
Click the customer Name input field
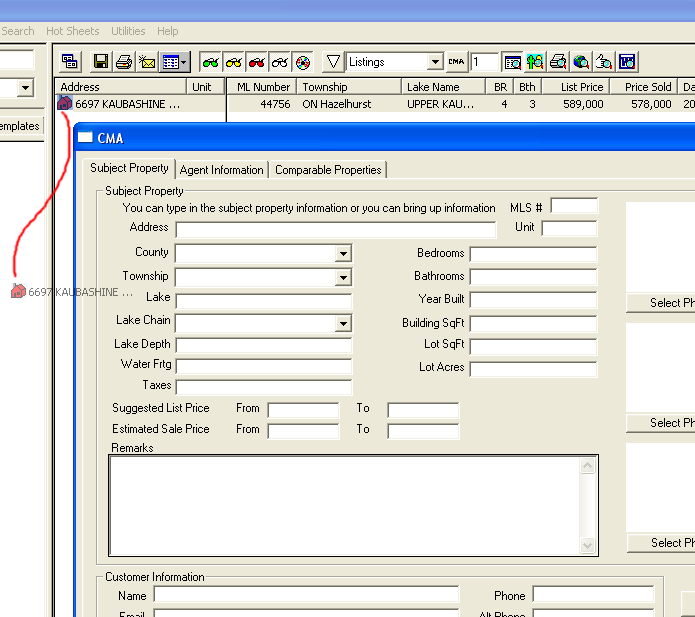pos(306,595)
